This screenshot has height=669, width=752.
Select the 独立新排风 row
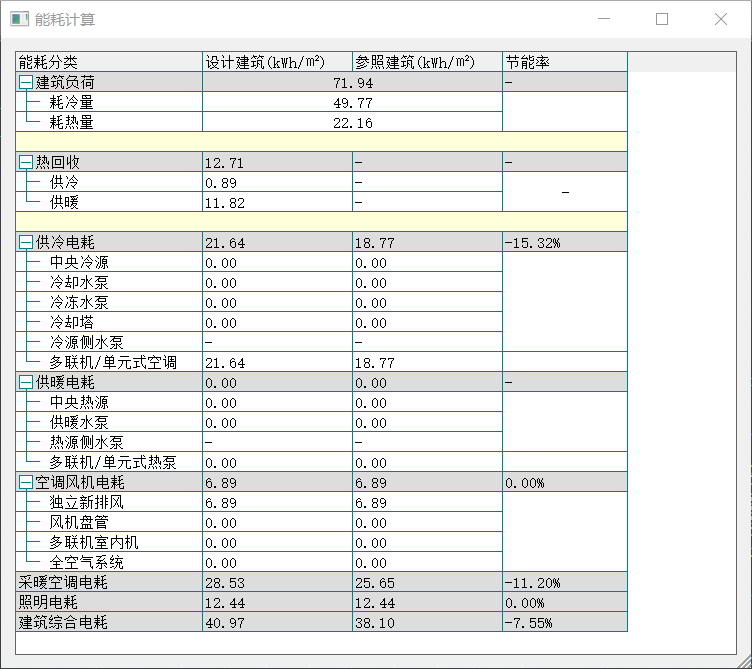[x=86, y=502]
